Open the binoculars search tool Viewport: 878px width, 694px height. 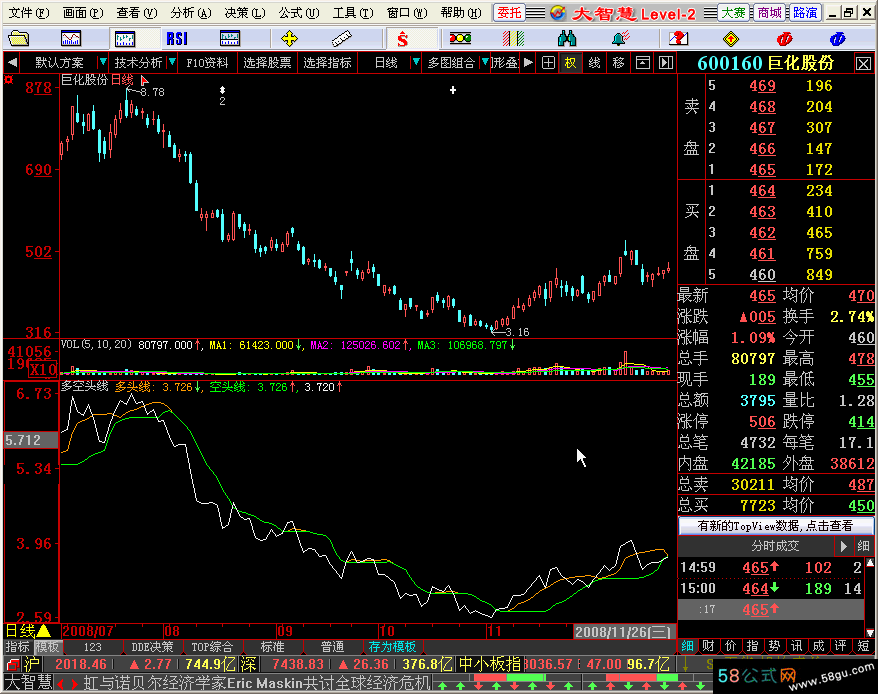point(567,39)
